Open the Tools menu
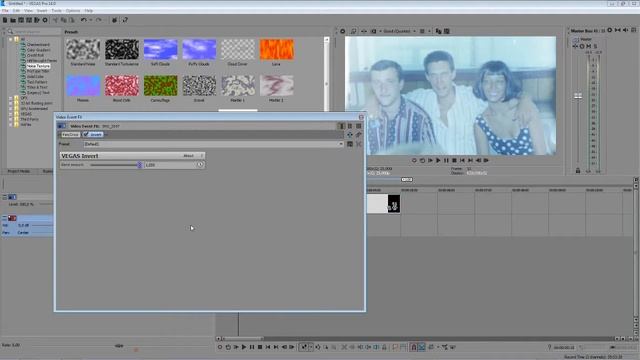 [x=56, y=11]
